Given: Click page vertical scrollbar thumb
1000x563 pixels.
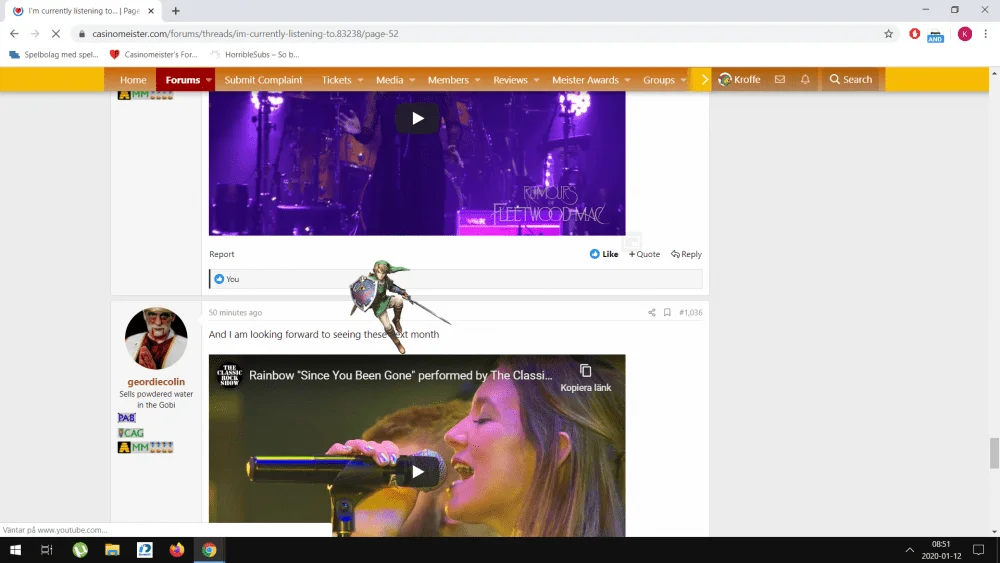Looking at the screenshot, I should tap(994, 453).
